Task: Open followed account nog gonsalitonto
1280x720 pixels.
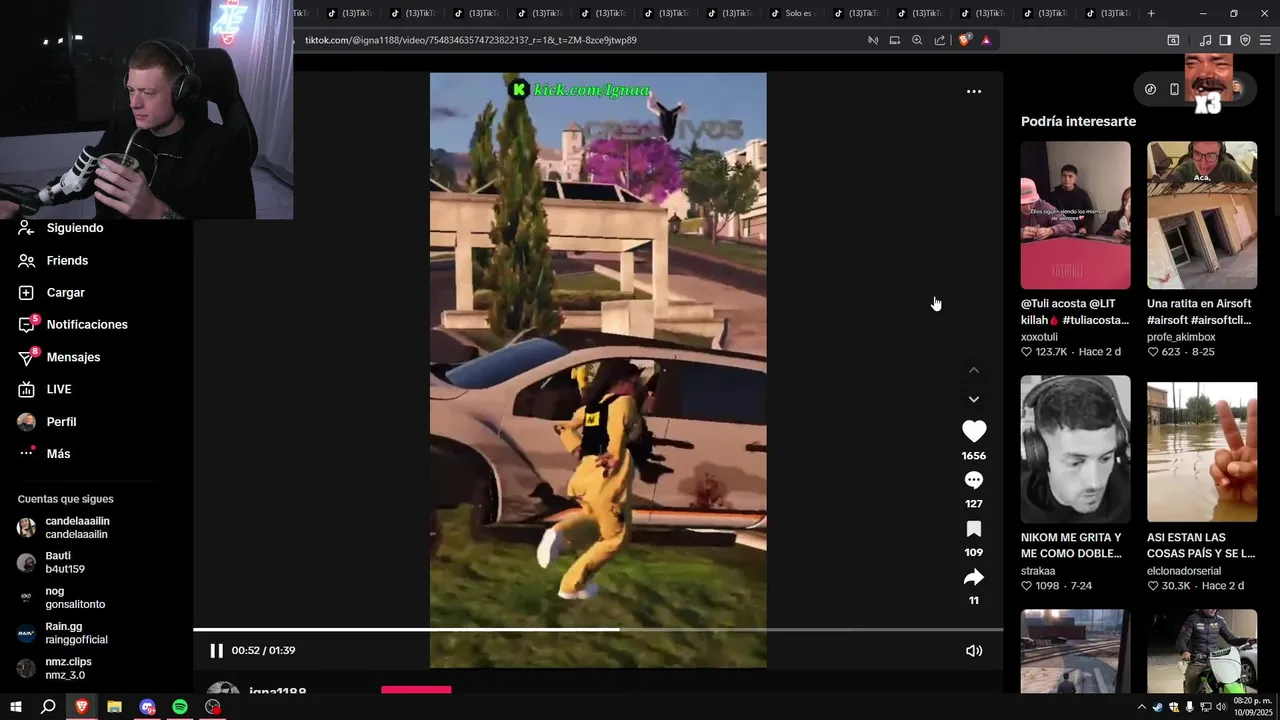Action: [75, 598]
